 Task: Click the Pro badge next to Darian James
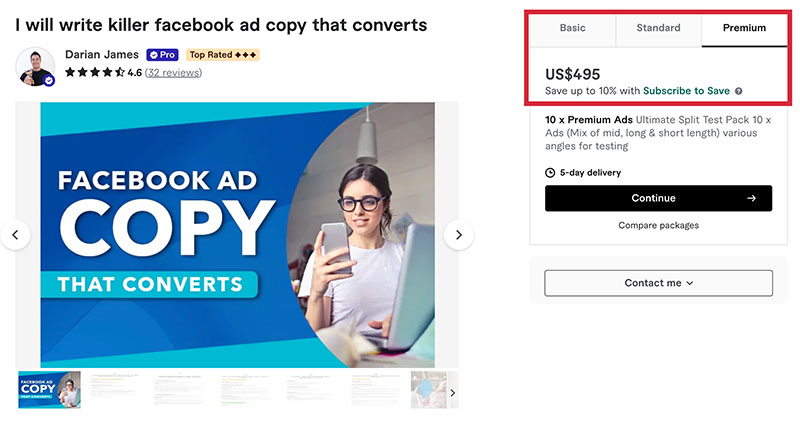[x=162, y=55]
